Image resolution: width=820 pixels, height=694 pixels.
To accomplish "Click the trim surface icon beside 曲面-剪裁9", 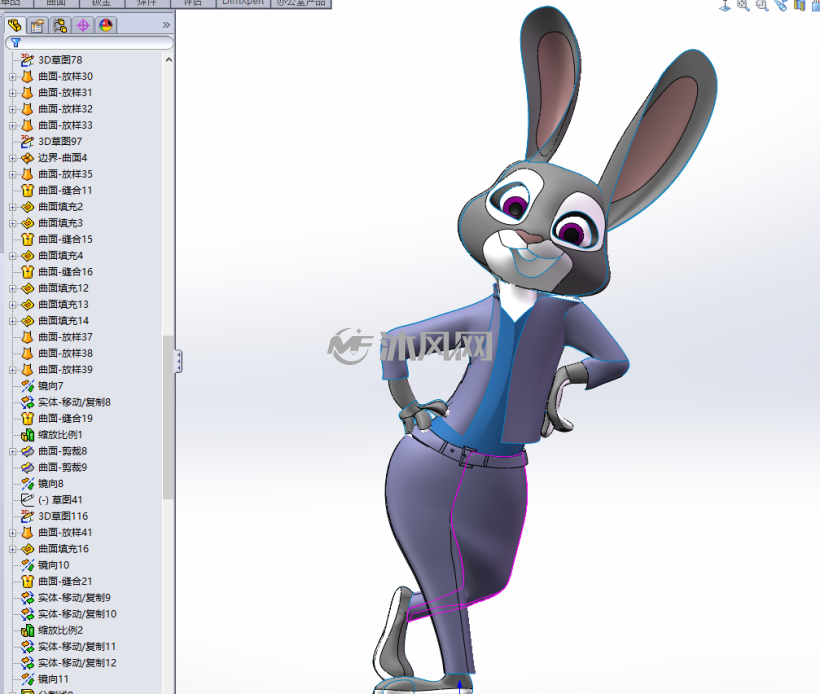I will pyautogui.click(x=27, y=467).
